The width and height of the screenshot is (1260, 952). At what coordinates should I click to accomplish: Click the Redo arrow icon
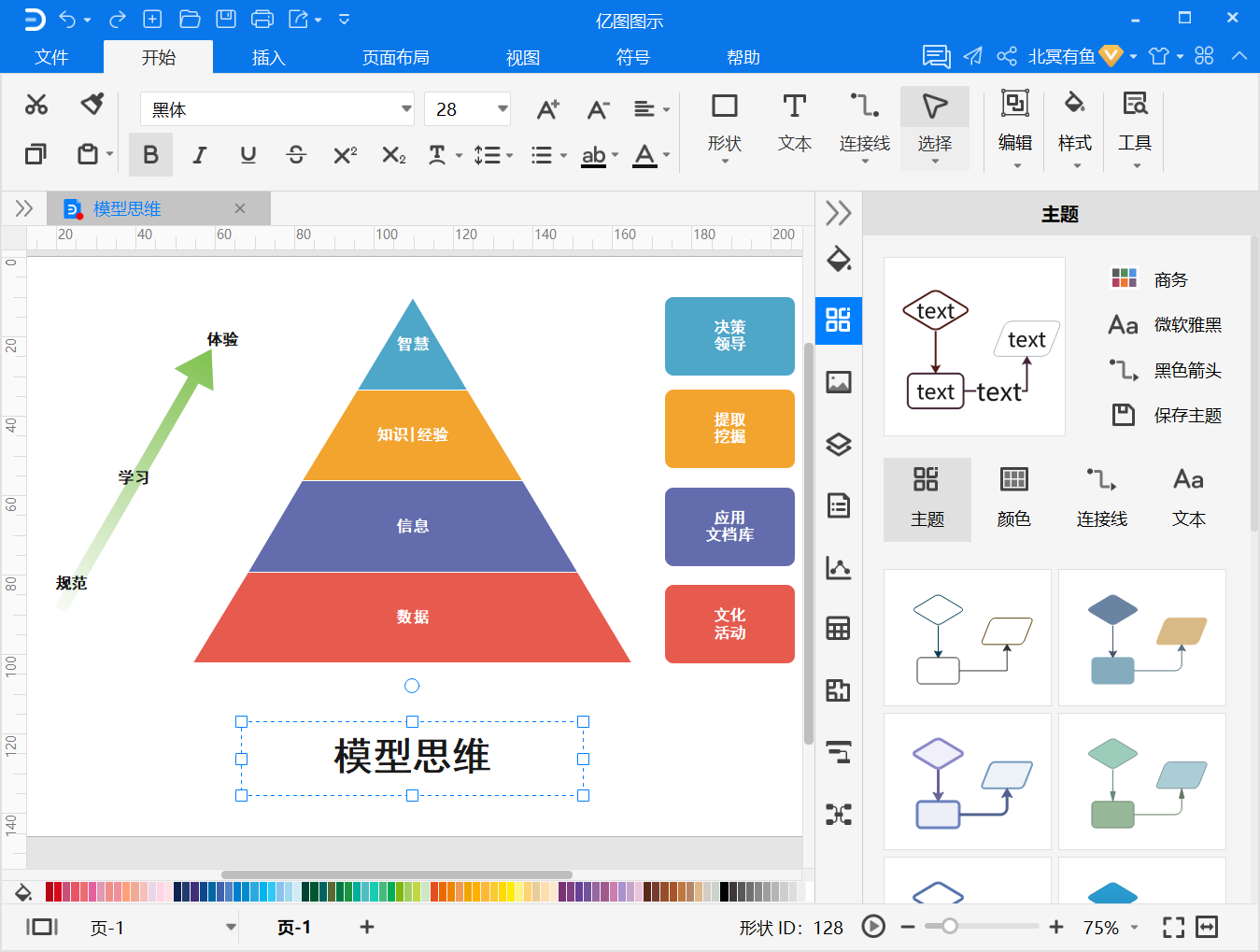(x=118, y=19)
